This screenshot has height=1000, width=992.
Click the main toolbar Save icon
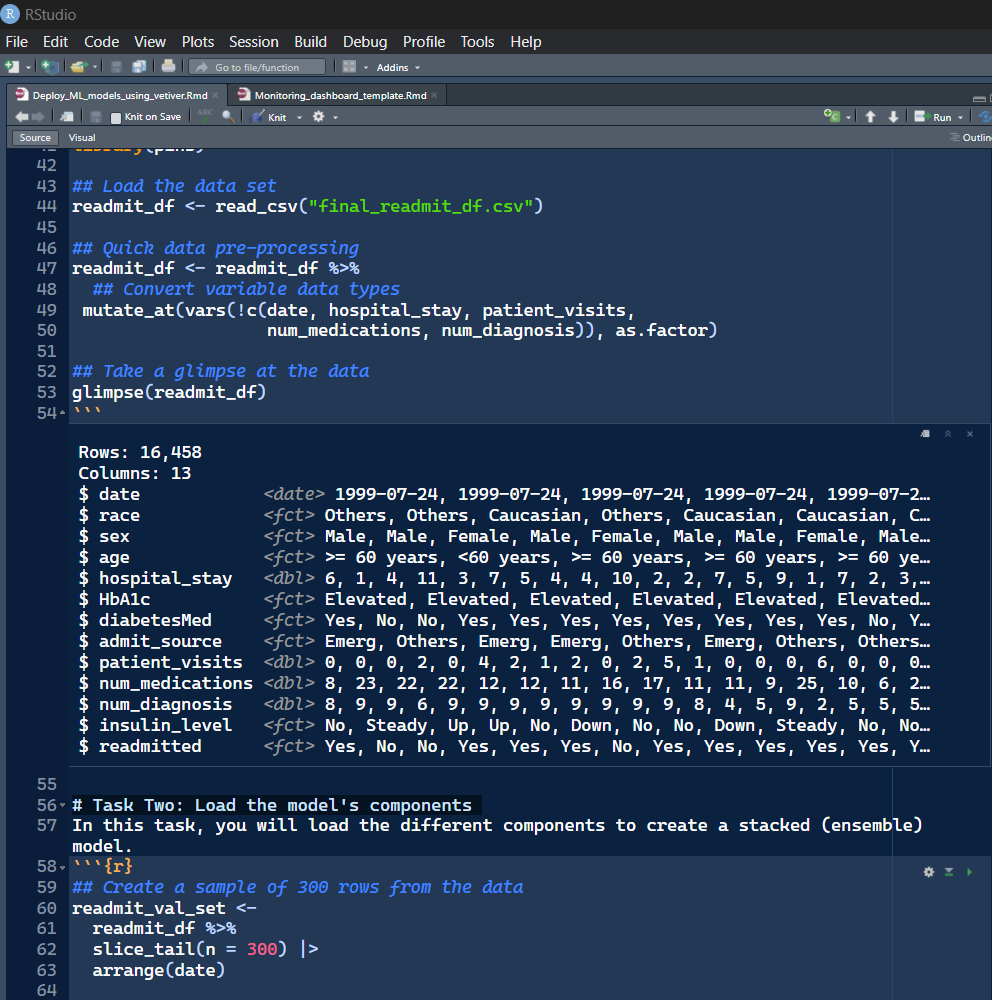click(x=116, y=66)
